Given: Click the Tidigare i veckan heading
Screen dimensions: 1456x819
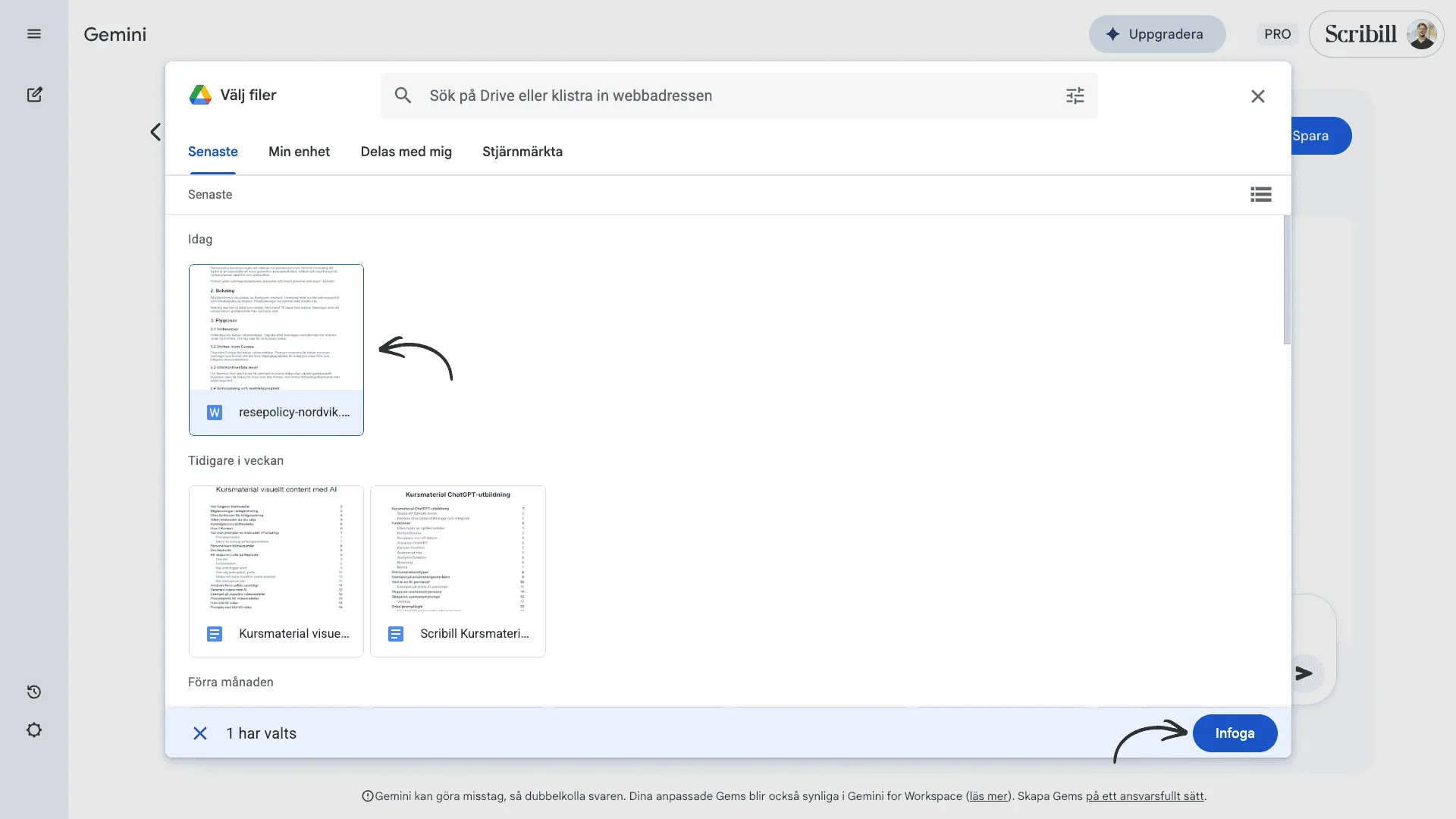Looking at the screenshot, I should coord(236,461).
